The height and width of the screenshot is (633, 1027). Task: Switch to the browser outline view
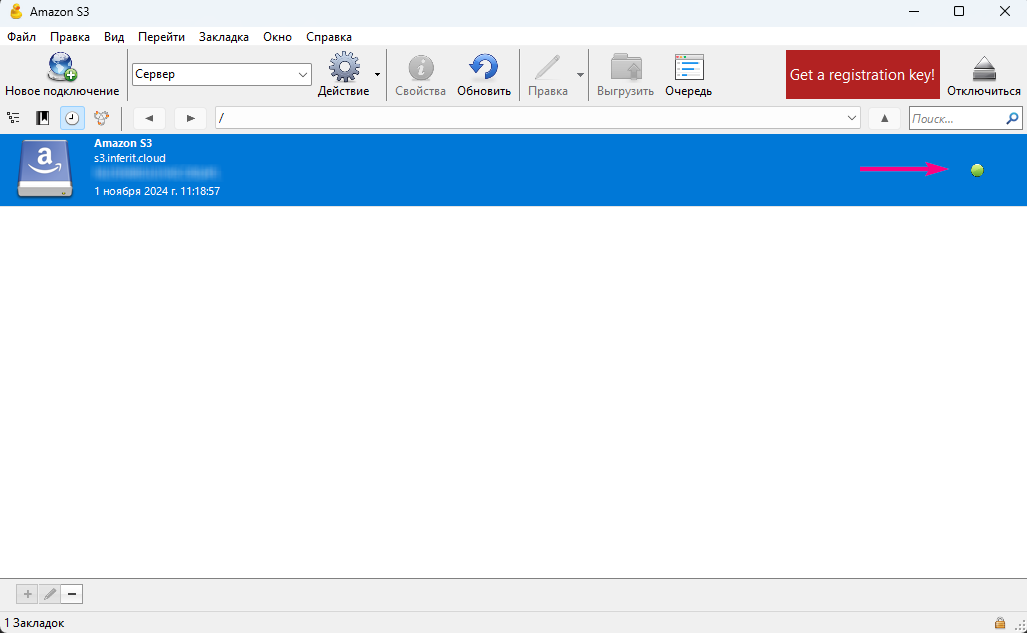click(x=13, y=118)
